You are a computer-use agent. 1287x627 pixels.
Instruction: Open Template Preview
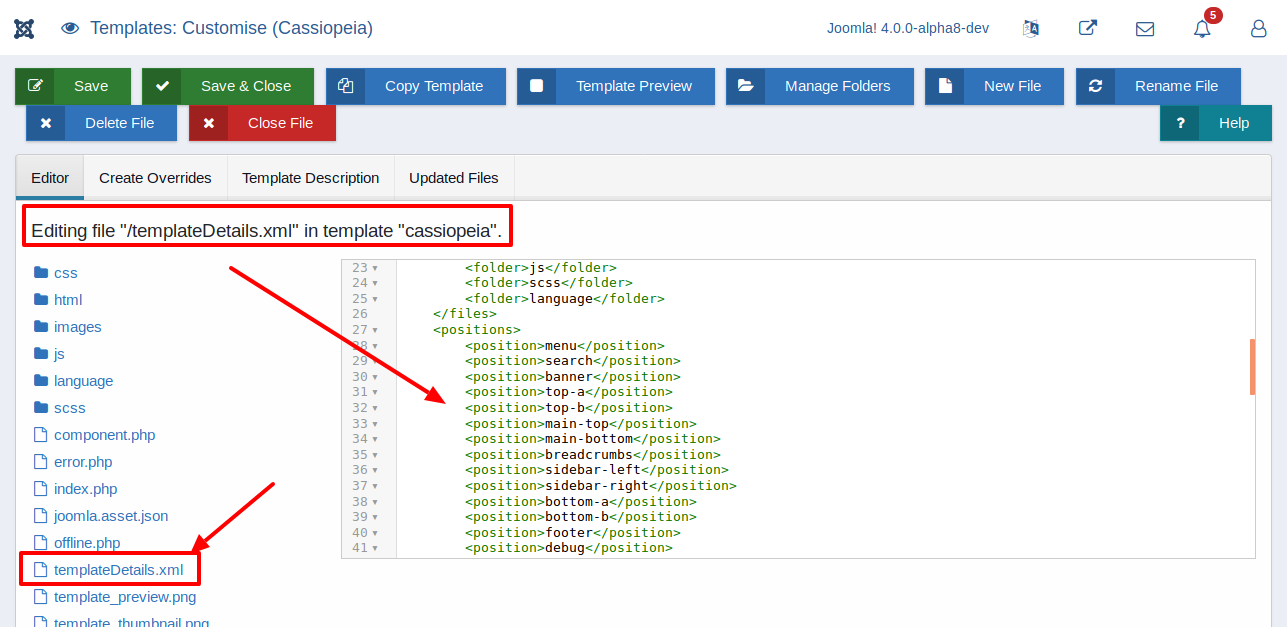tap(616, 86)
